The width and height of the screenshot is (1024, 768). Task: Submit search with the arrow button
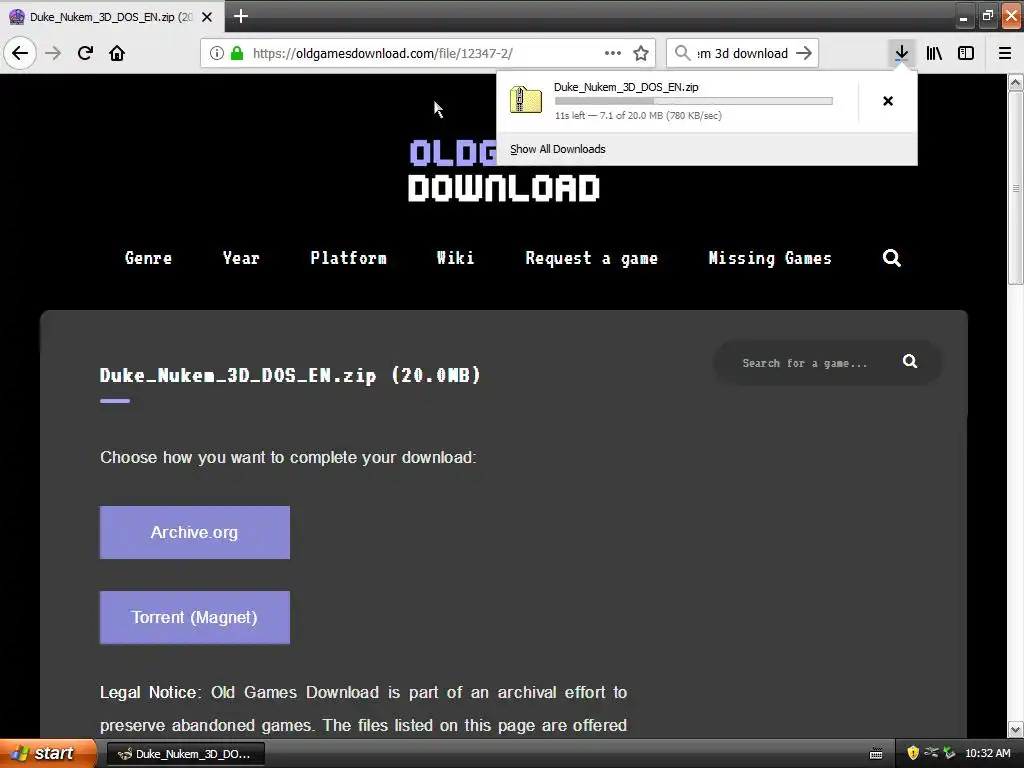click(x=804, y=53)
